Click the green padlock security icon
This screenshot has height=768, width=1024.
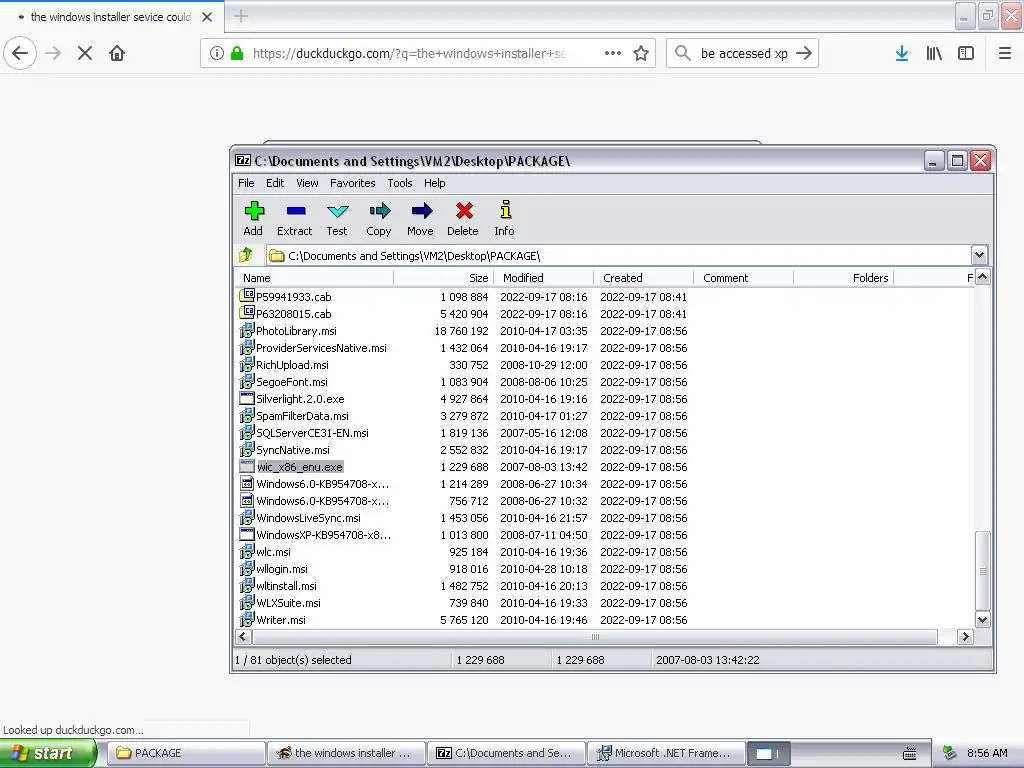(237, 53)
